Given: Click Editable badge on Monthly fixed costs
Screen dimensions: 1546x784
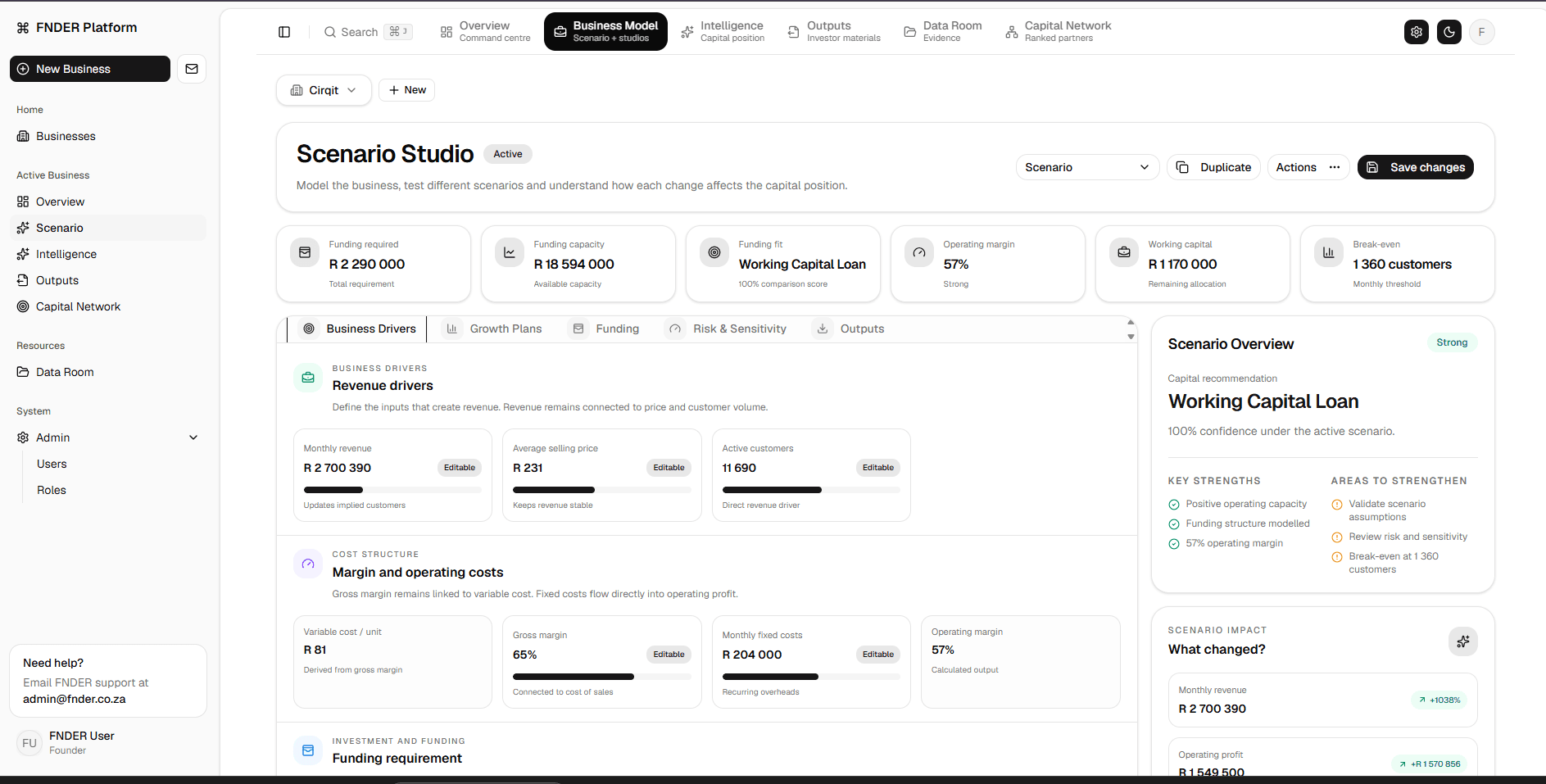Looking at the screenshot, I should click(878, 655).
